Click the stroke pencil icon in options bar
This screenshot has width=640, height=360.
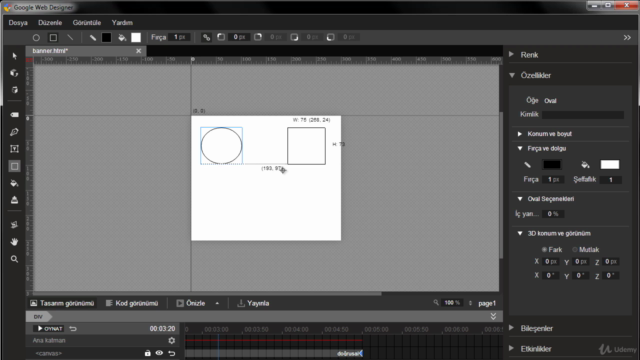point(93,38)
